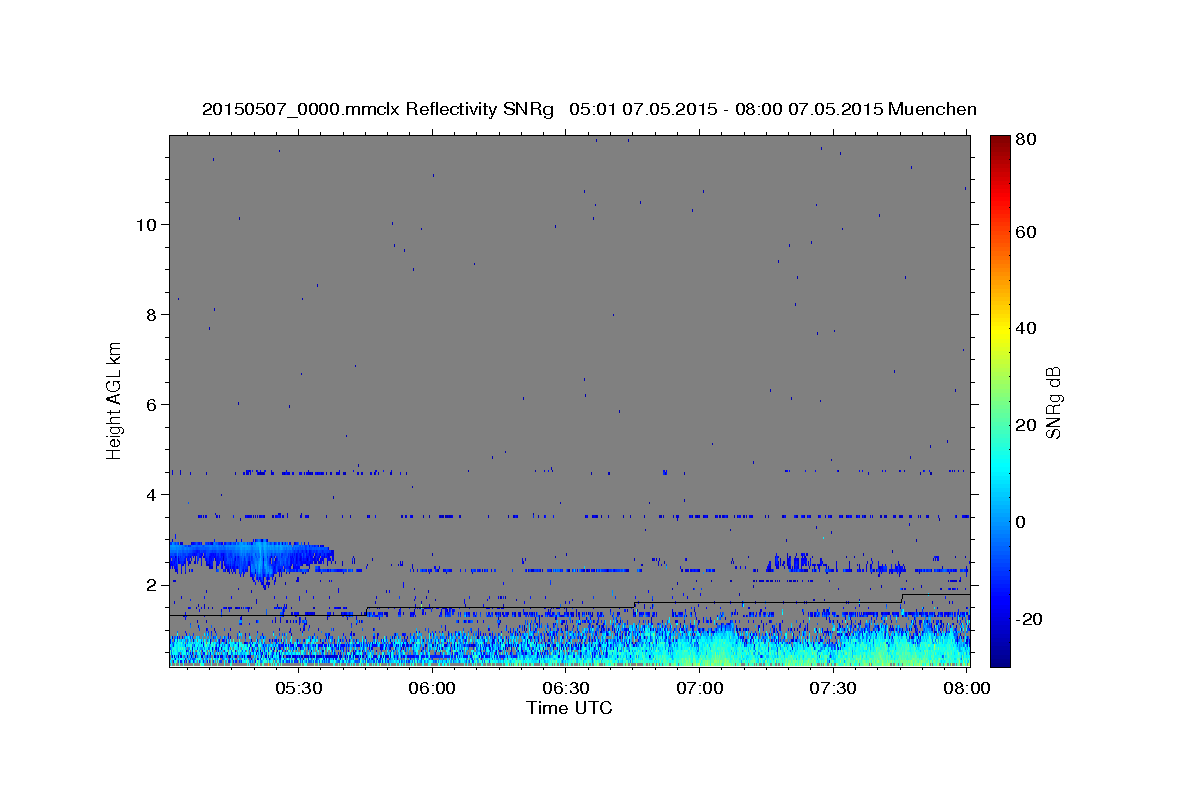Click the 07:00 time tick label
The height and width of the screenshot is (800, 1200).
[x=700, y=688]
